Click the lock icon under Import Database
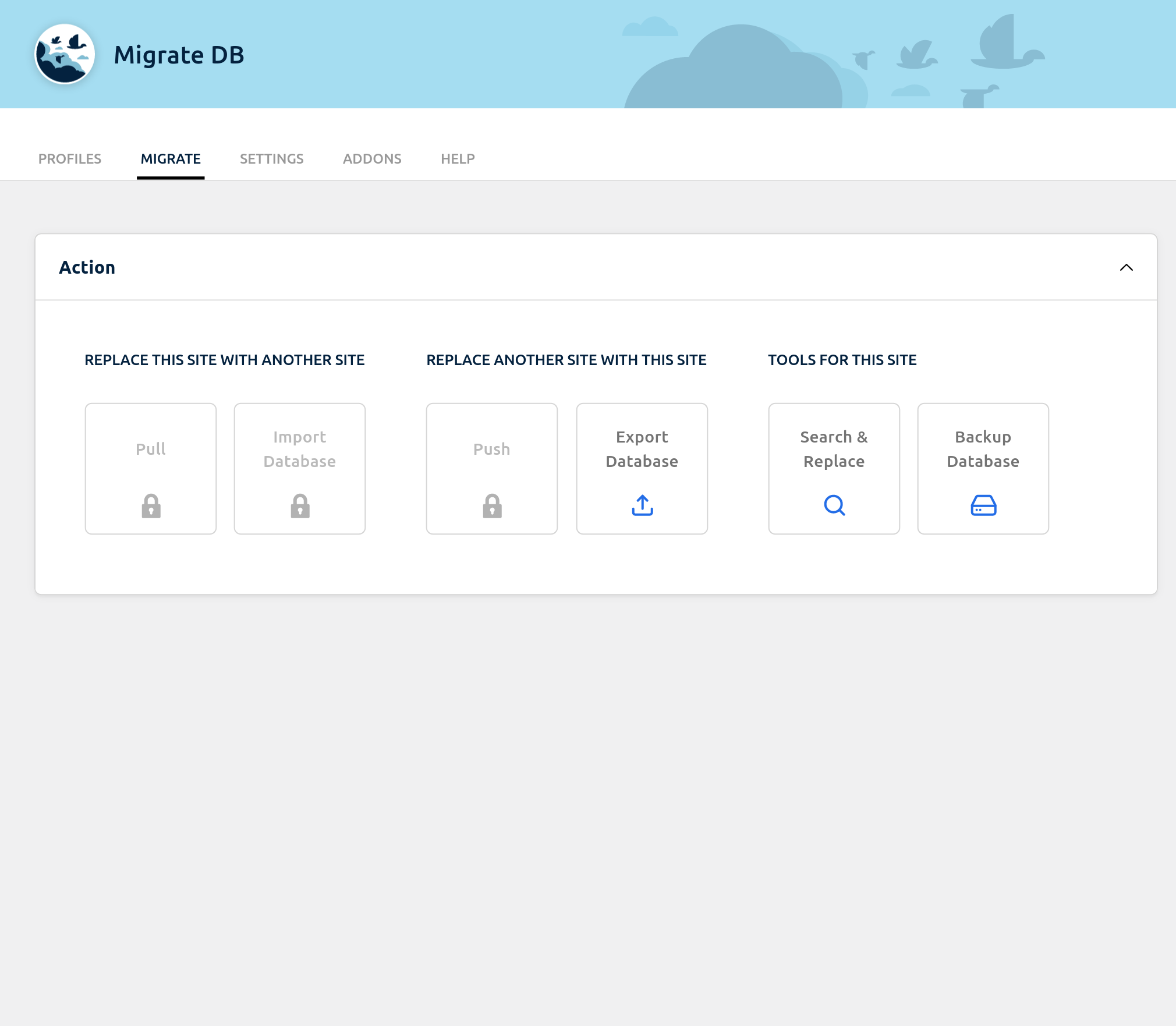 300,506
